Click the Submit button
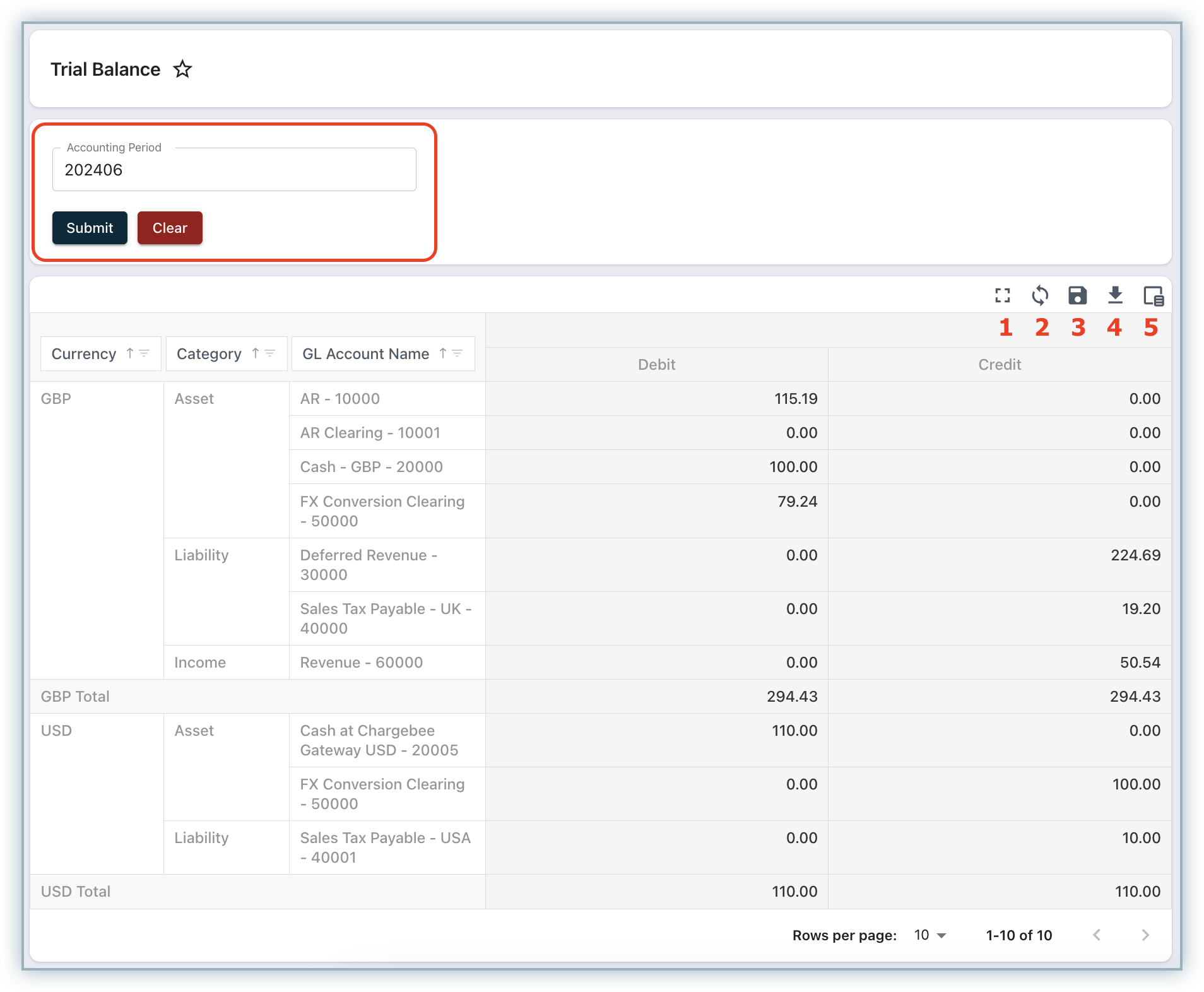Viewport: 1204px width, 992px height. coord(90,228)
